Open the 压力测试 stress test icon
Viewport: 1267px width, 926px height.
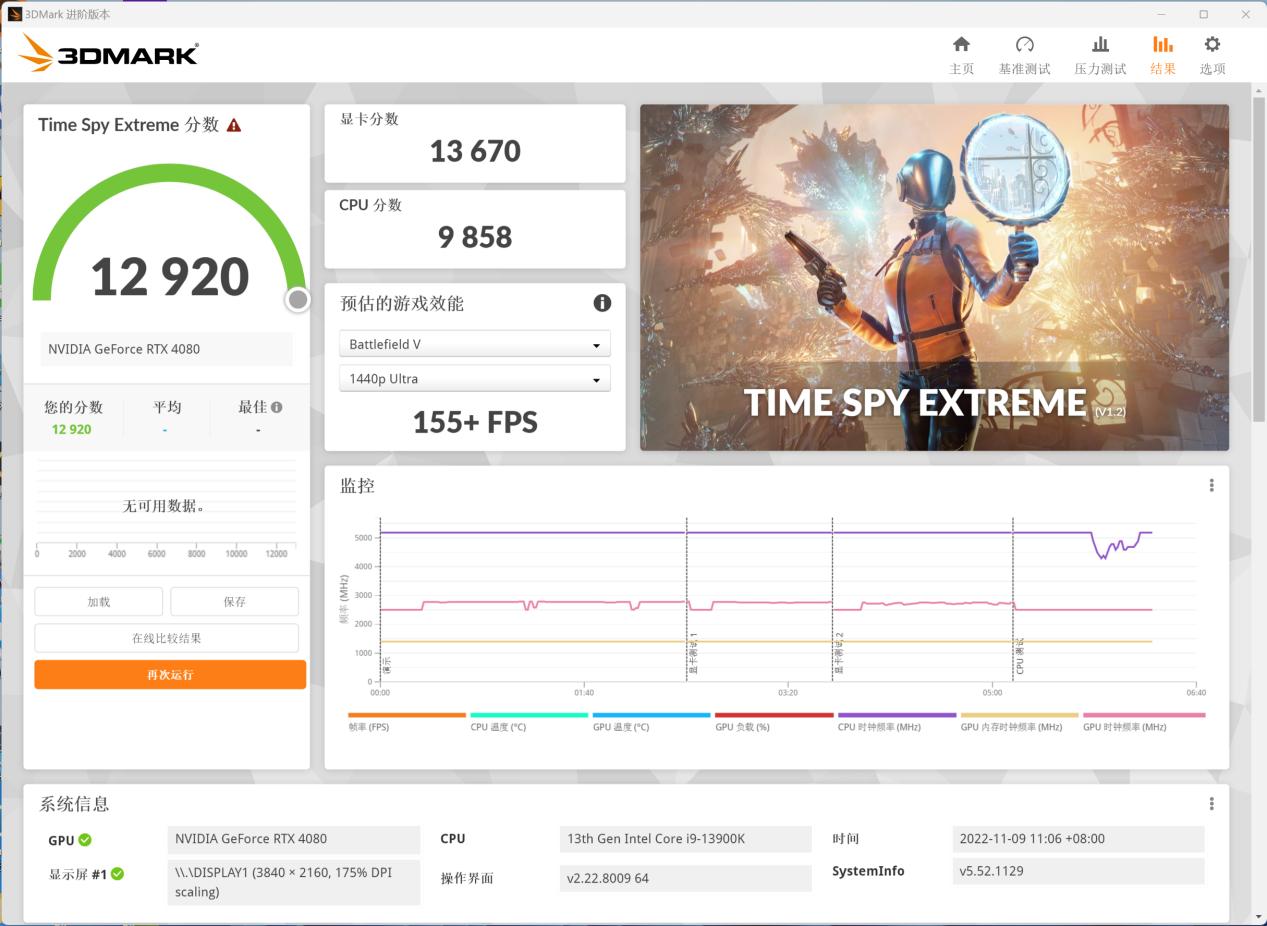click(1101, 54)
